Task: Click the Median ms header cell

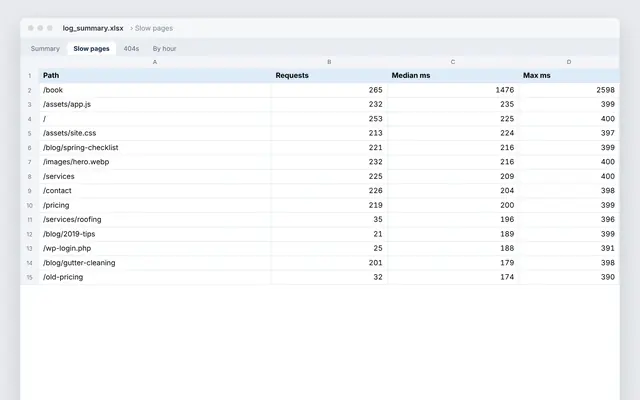Action: click(453, 76)
